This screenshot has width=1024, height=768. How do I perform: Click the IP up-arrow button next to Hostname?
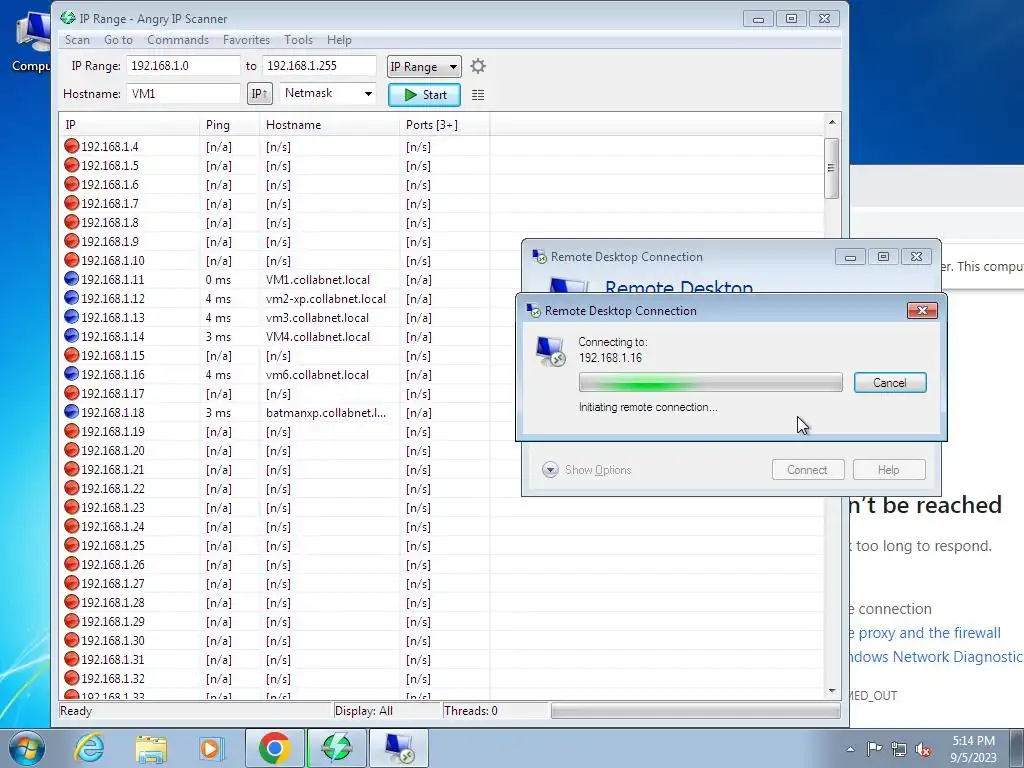259,94
